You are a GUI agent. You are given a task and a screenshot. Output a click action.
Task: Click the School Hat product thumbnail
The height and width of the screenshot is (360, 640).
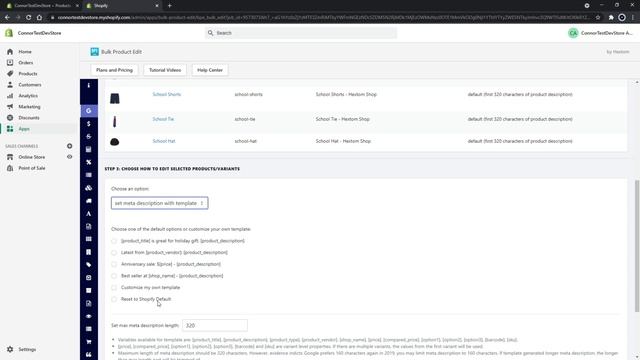115,142
